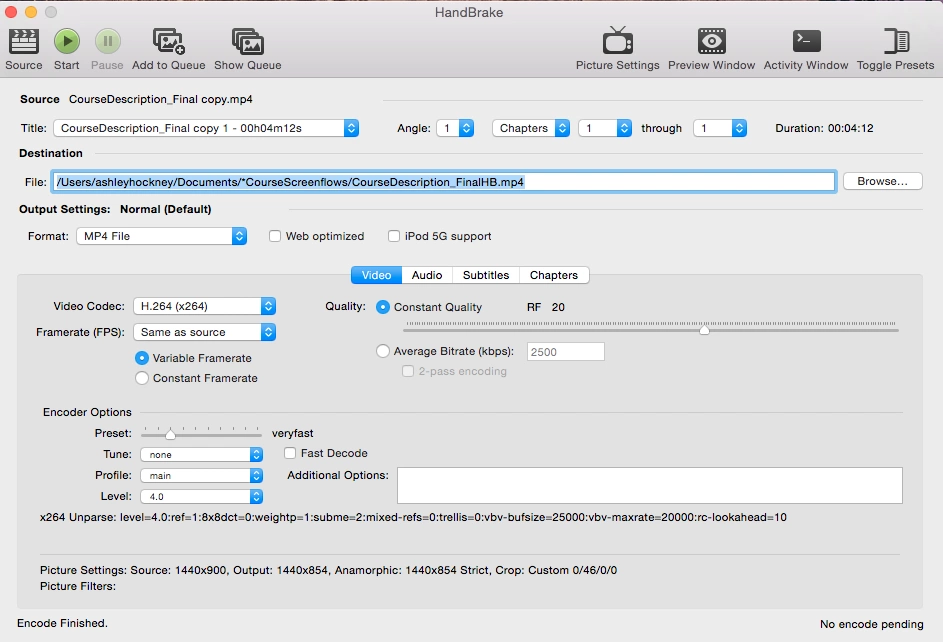Image resolution: width=943 pixels, height=642 pixels.
Task: Select Constant Framerate radio button
Action: (x=142, y=378)
